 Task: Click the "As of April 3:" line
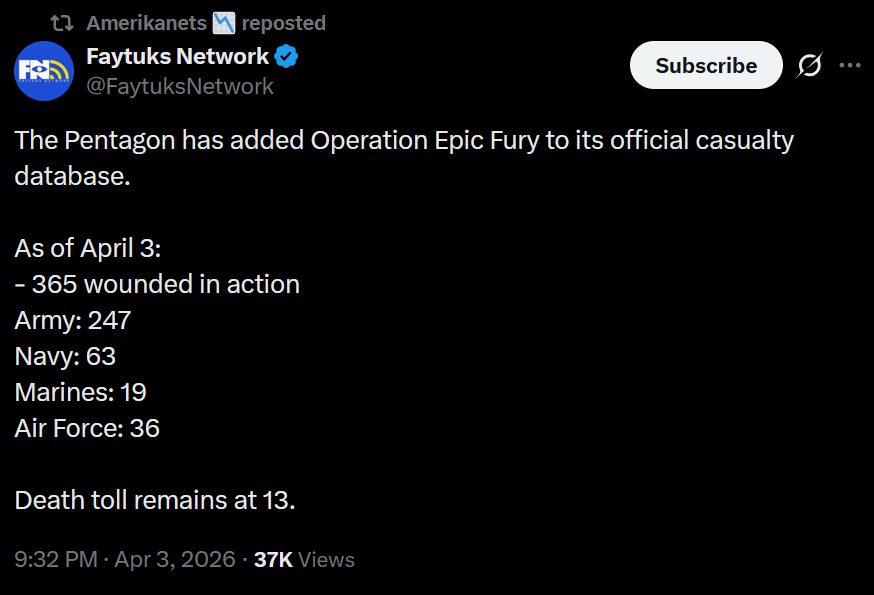[x=81, y=248]
